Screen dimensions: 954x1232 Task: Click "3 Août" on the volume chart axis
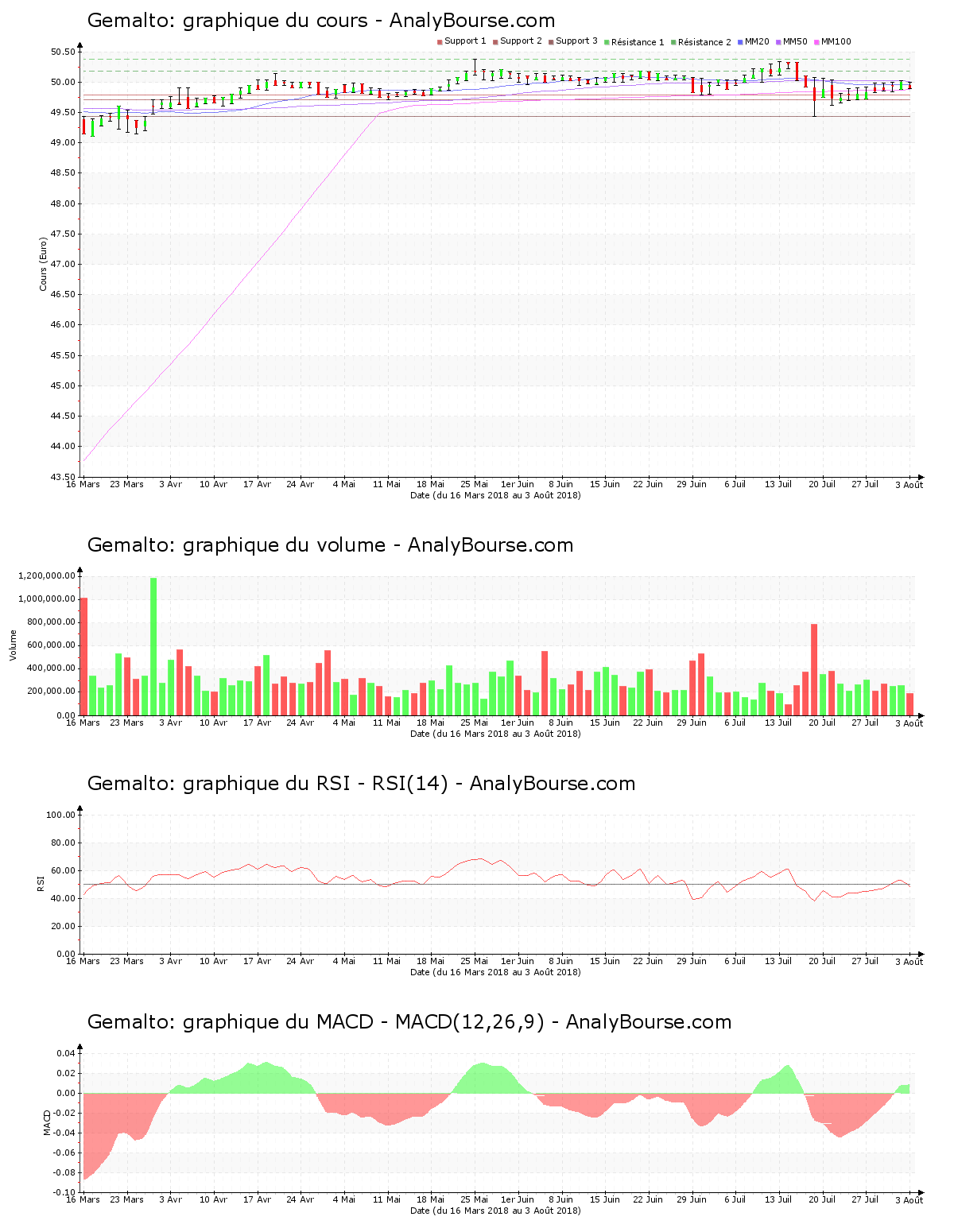click(909, 723)
